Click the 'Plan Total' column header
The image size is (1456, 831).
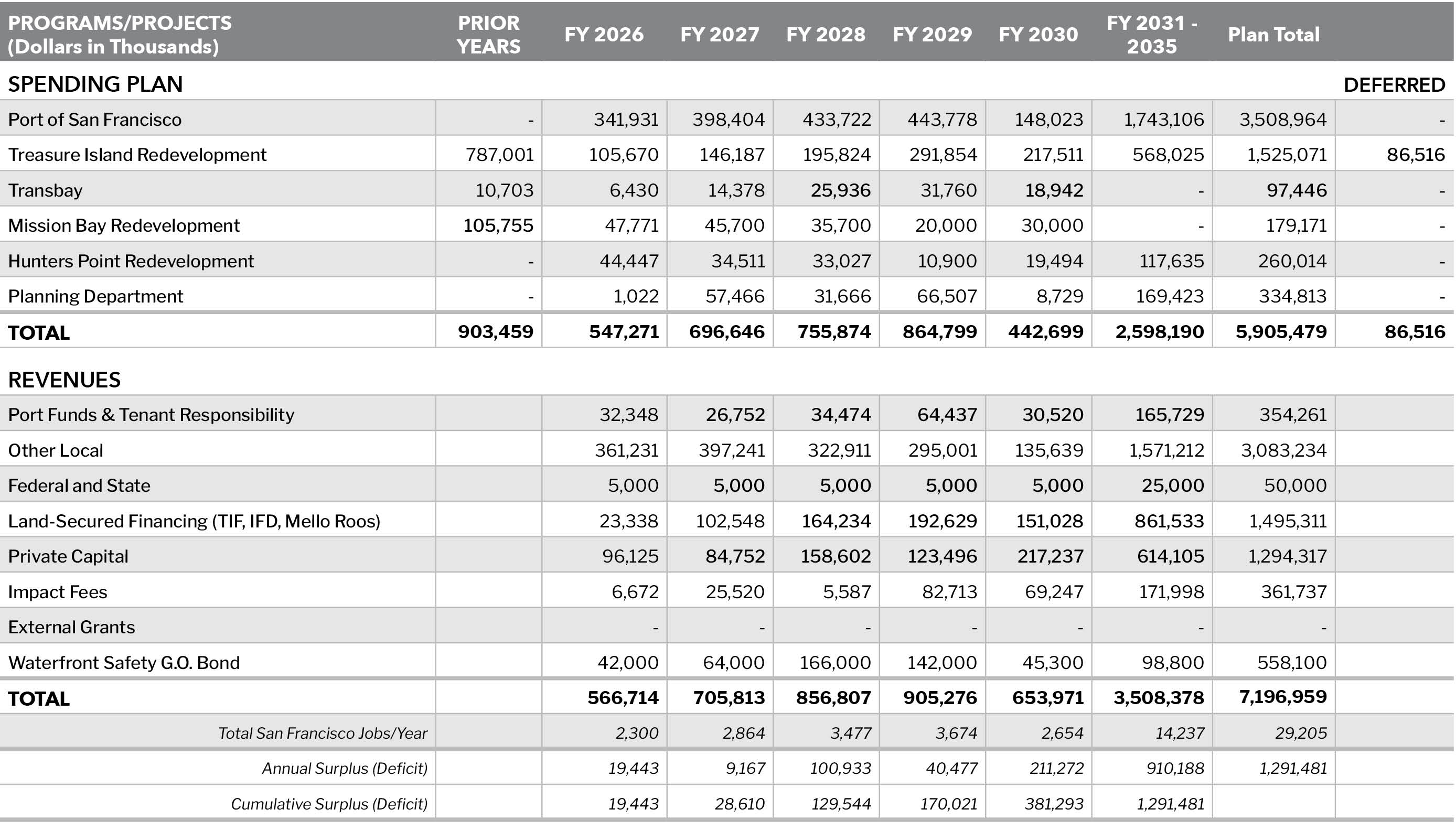click(x=1274, y=34)
